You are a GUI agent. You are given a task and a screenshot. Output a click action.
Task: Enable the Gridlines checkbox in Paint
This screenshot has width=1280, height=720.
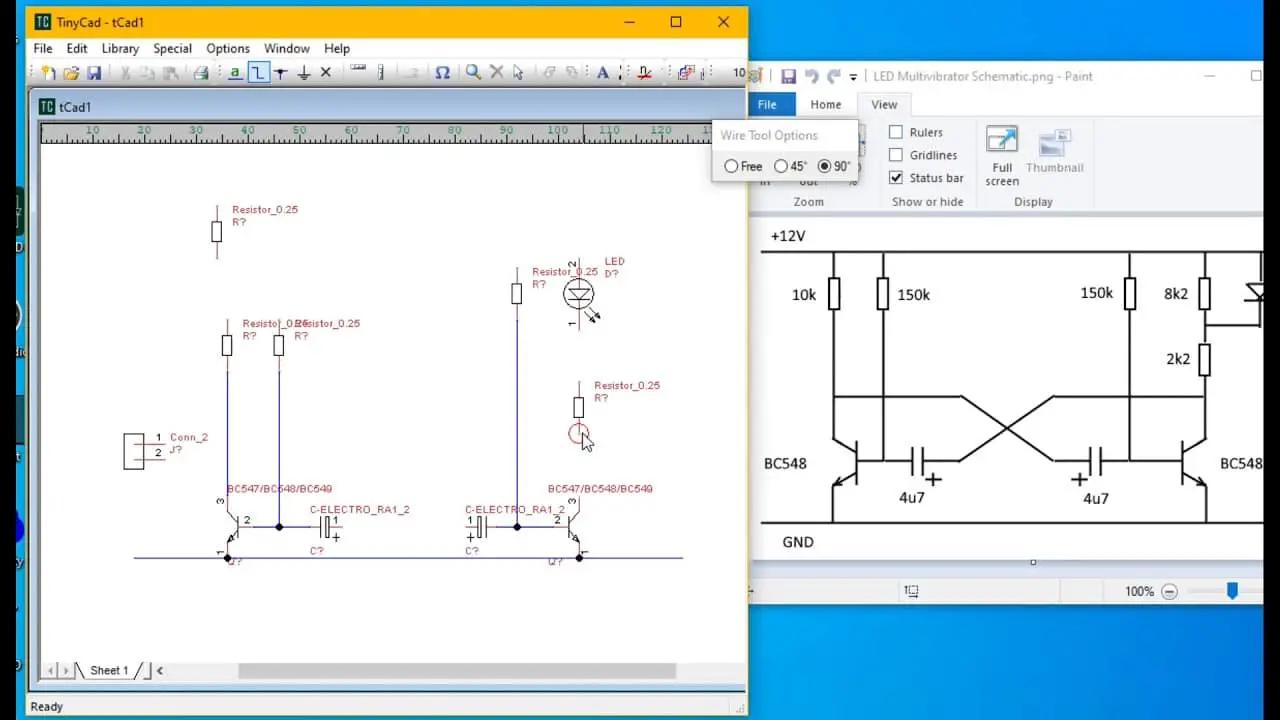pyautogui.click(x=896, y=155)
